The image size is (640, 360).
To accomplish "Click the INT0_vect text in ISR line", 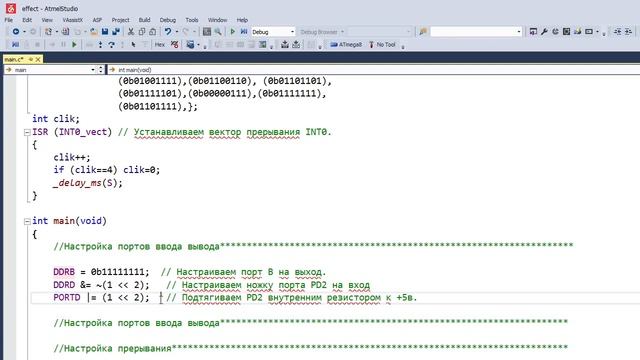I will pyautogui.click(x=83, y=132).
